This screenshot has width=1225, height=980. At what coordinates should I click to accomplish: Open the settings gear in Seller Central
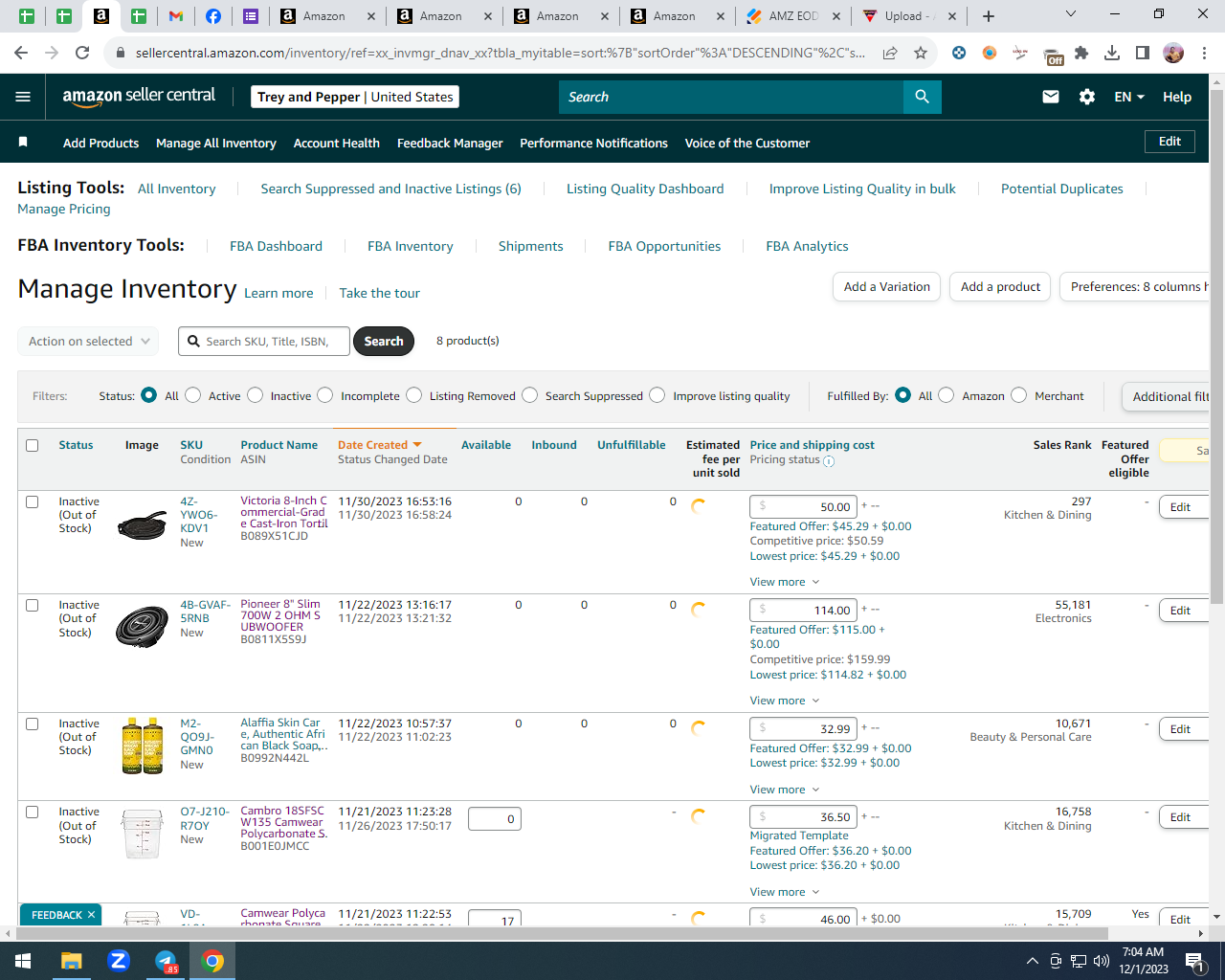(1087, 97)
